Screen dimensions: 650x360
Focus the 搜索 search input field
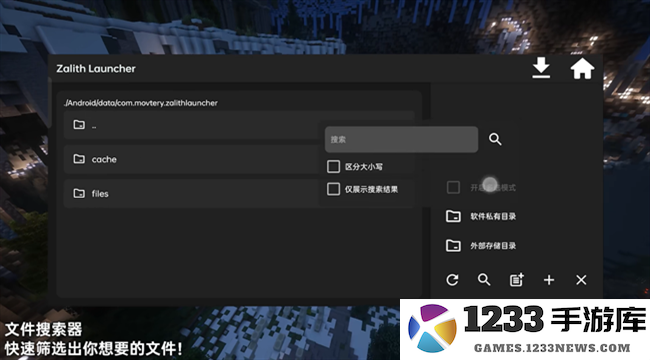click(x=401, y=139)
